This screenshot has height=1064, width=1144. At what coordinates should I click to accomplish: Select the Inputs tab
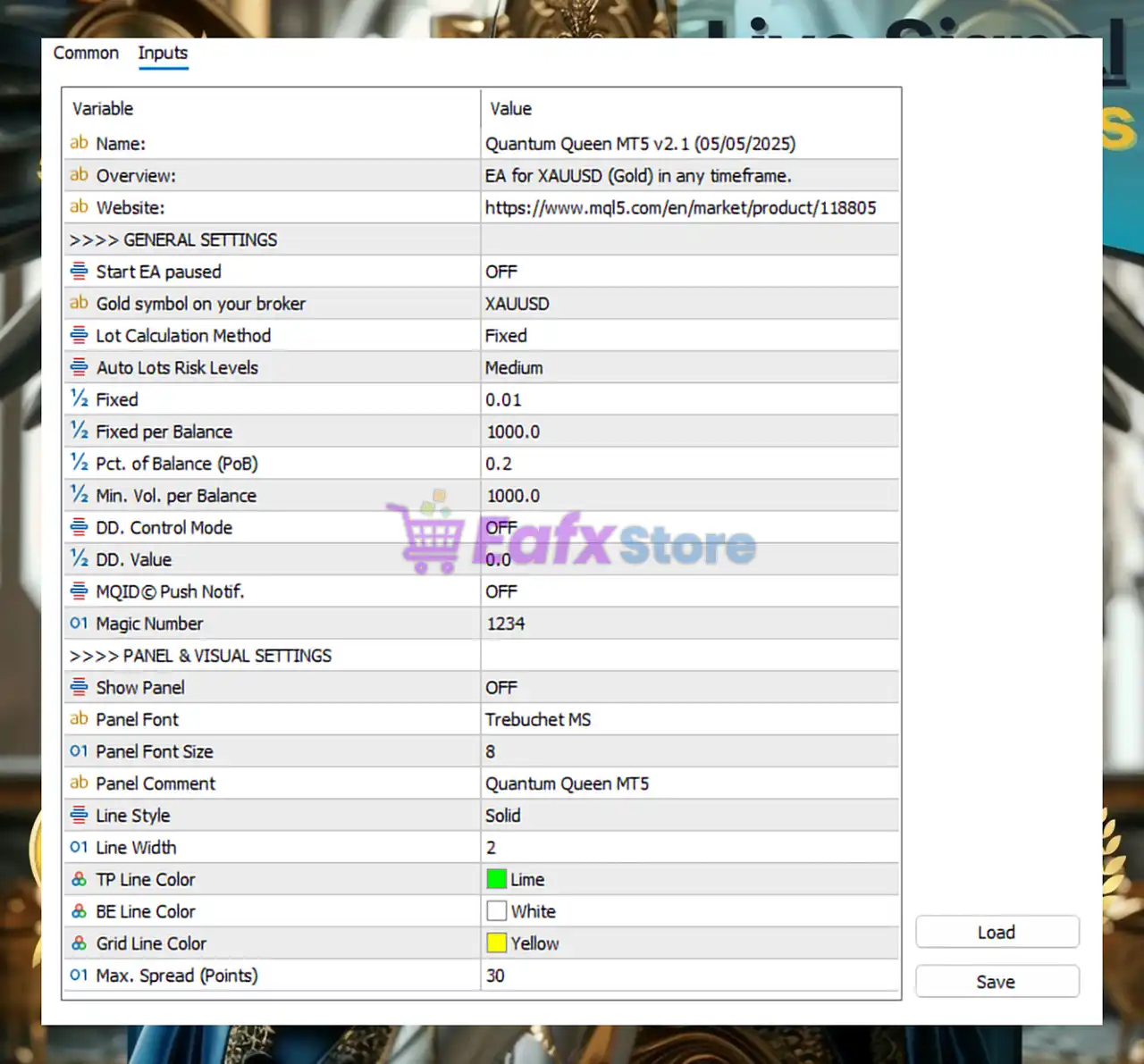[x=163, y=53]
